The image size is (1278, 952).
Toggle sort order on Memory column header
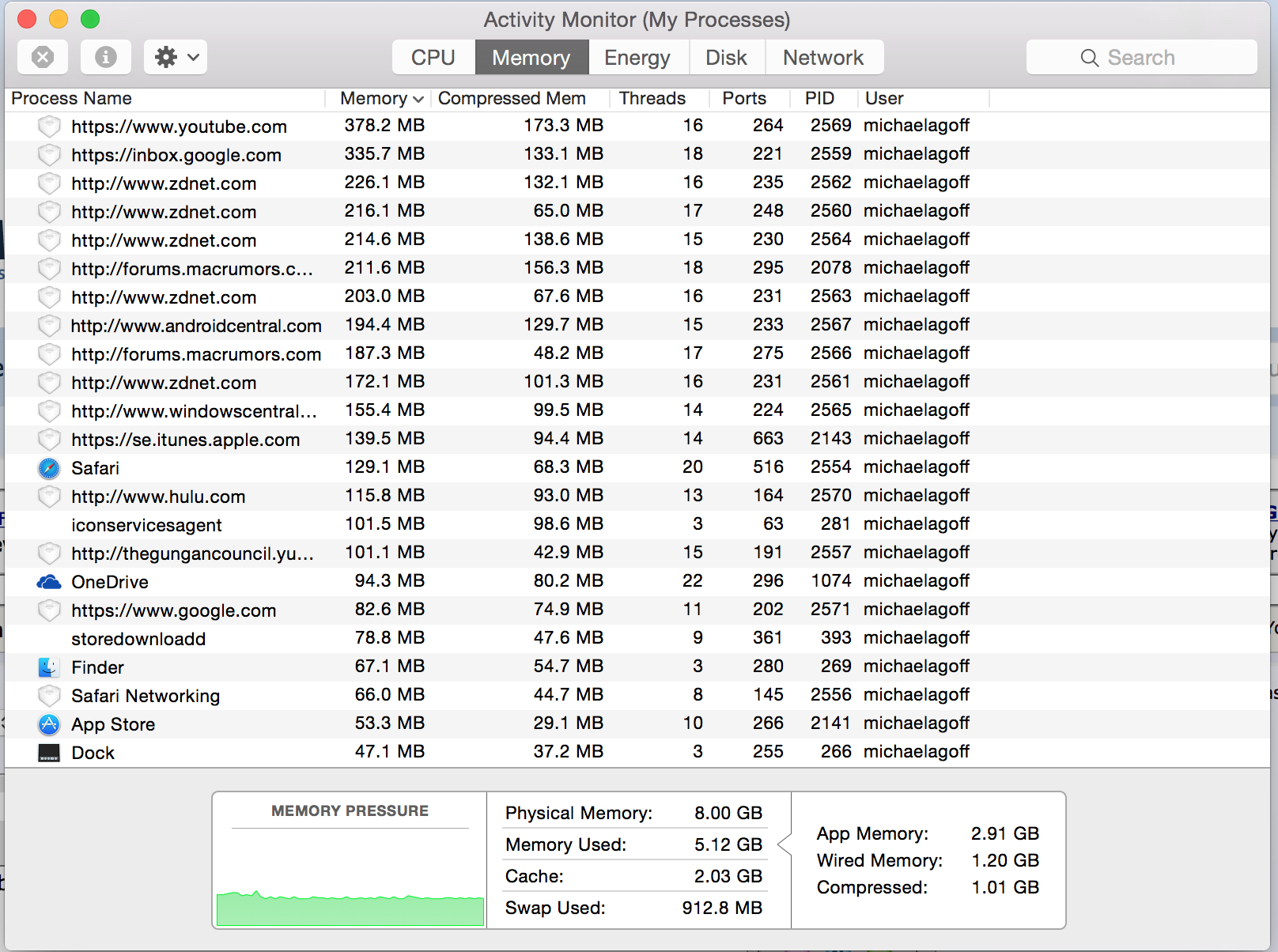(x=380, y=98)
